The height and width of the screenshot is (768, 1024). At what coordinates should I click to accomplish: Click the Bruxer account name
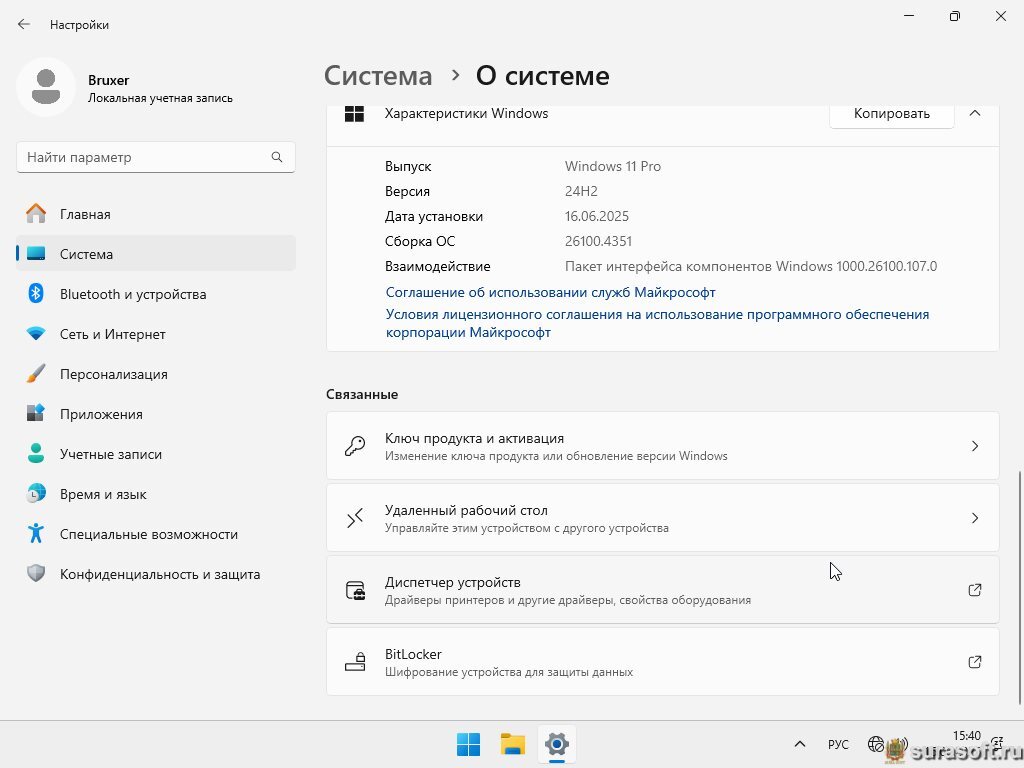pyautogui.click(x=108, y=80)
